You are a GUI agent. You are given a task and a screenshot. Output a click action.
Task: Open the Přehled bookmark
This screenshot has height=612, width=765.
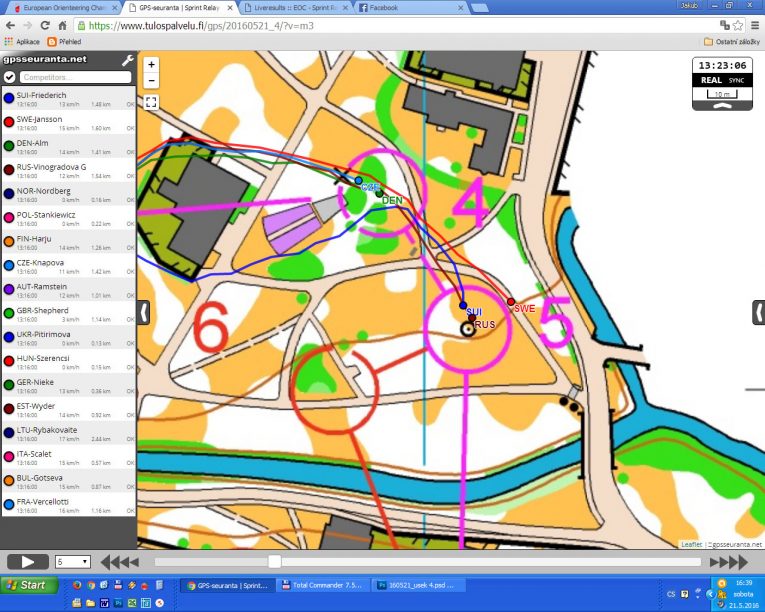pos(64,41)
